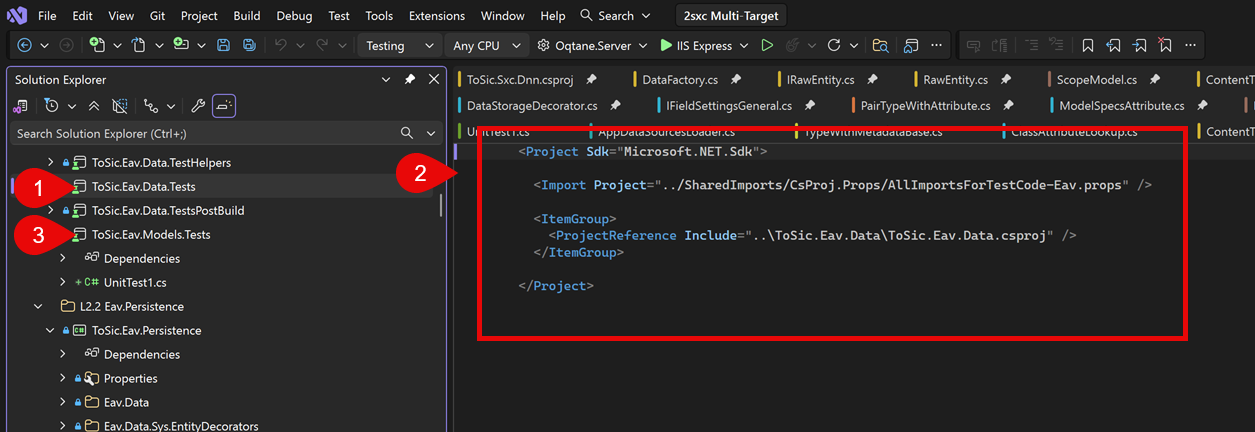
Task: Open Properties wrench icon in Solution Explorer
Action: (198, 105)
